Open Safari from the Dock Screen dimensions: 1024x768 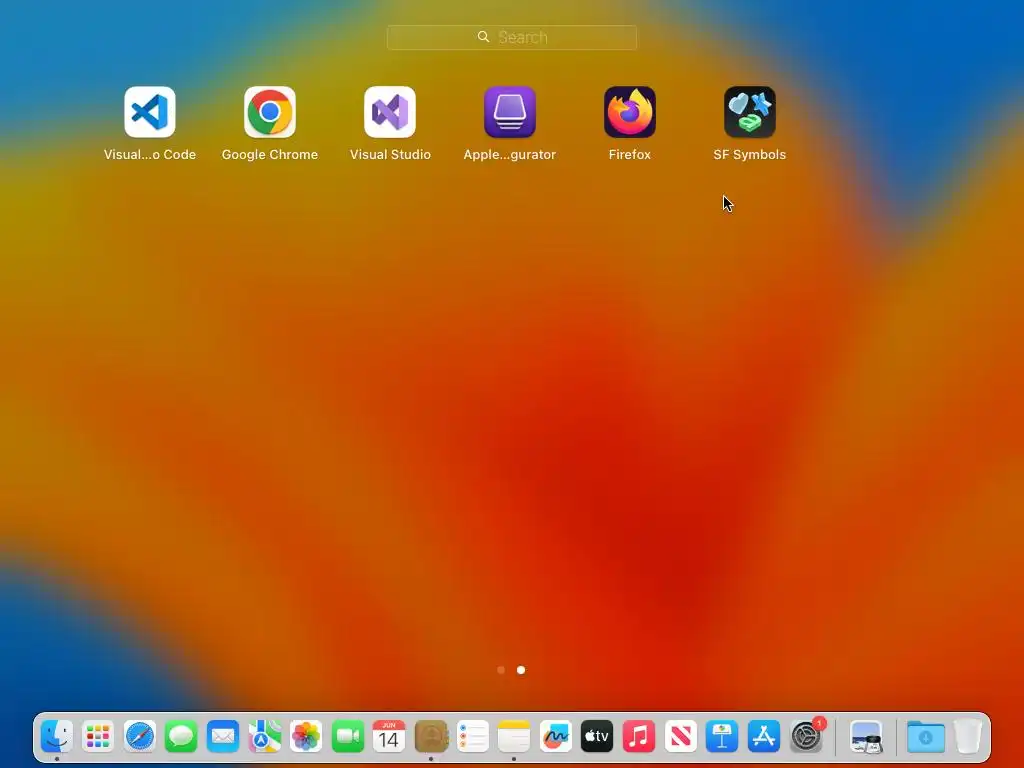click(140, 737)
